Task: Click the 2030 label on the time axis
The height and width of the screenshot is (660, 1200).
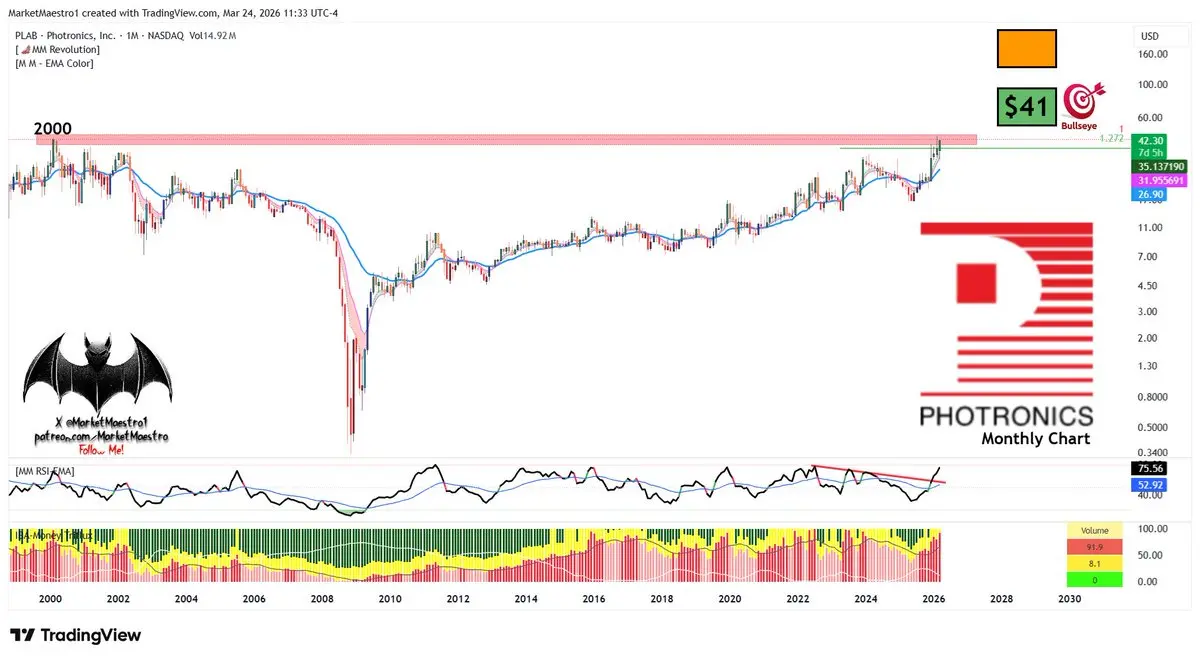Action: click(1069, 599)
